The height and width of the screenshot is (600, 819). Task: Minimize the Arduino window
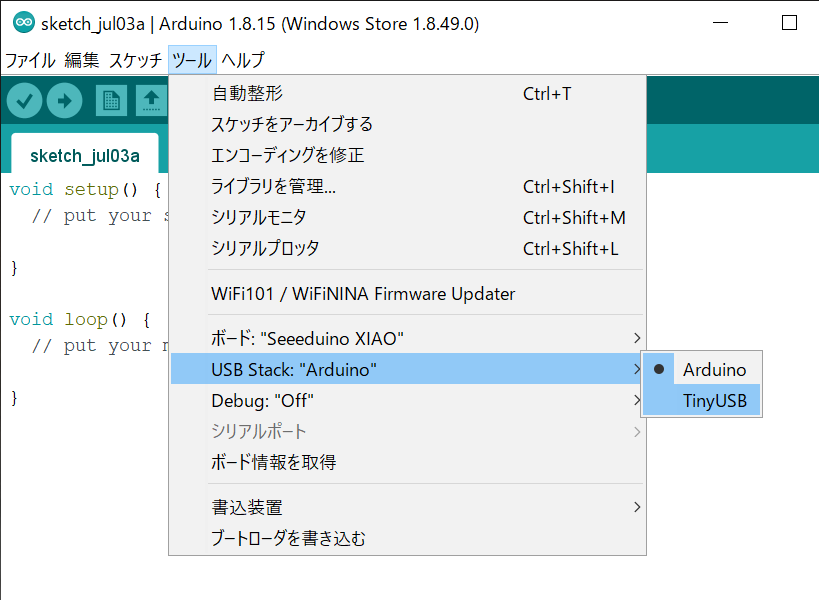click(x=720, y=22)
